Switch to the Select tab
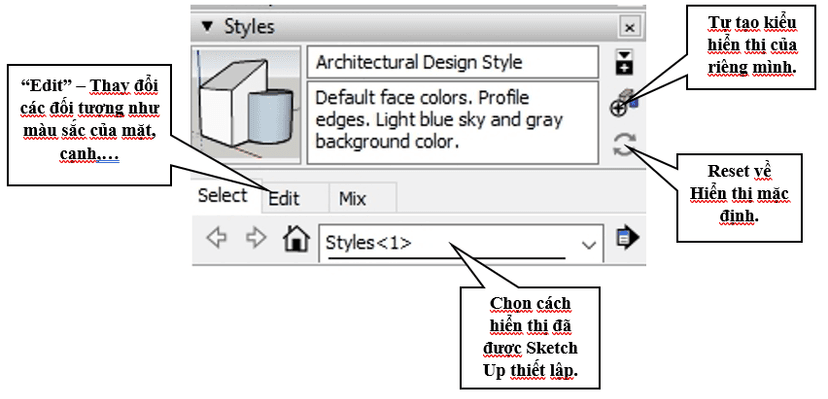This screenshot has height=399, width=828. [223, 196]
